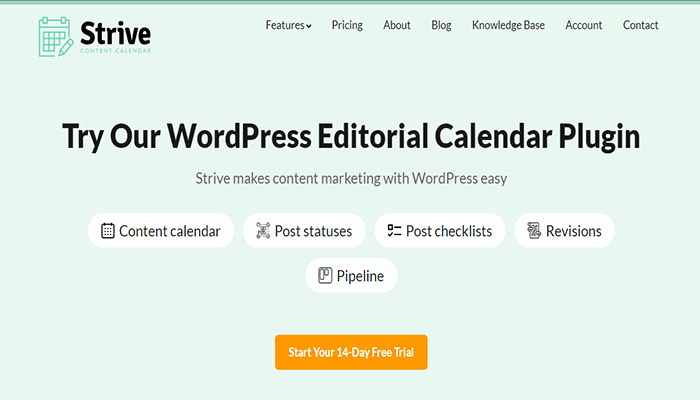
Task: Click the Pipeline board icon
Action: pyautogui.click(x=325, y=276)
